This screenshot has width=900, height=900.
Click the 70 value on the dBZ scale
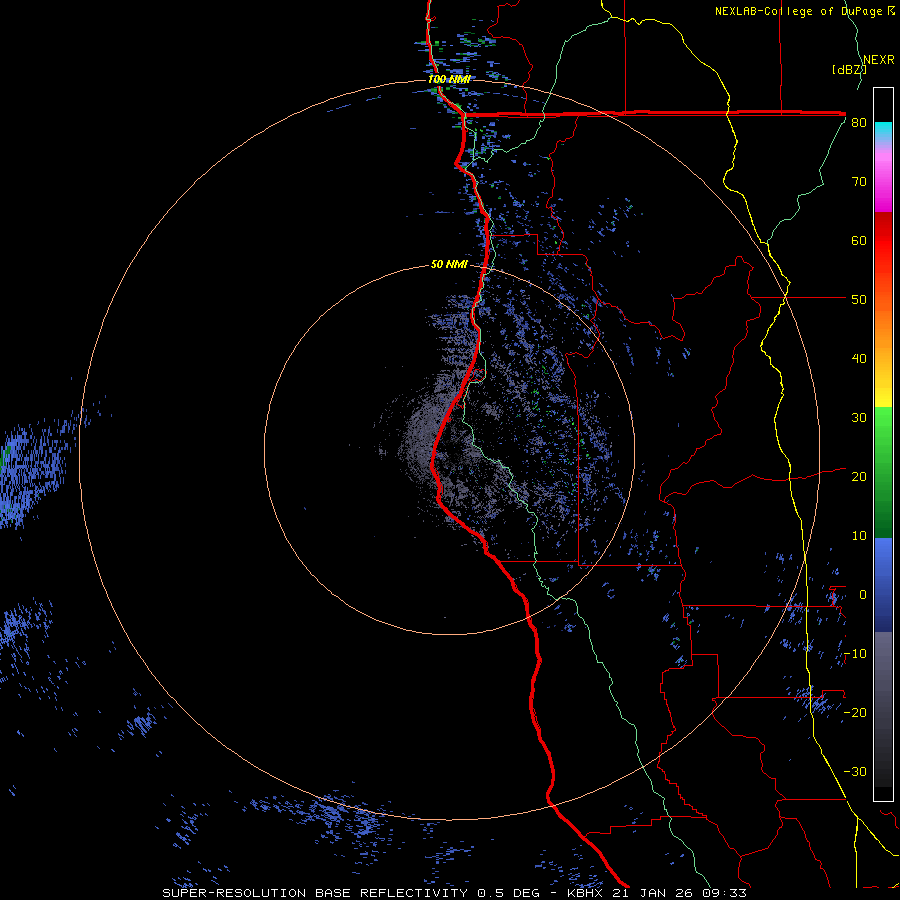click(859, 181)
